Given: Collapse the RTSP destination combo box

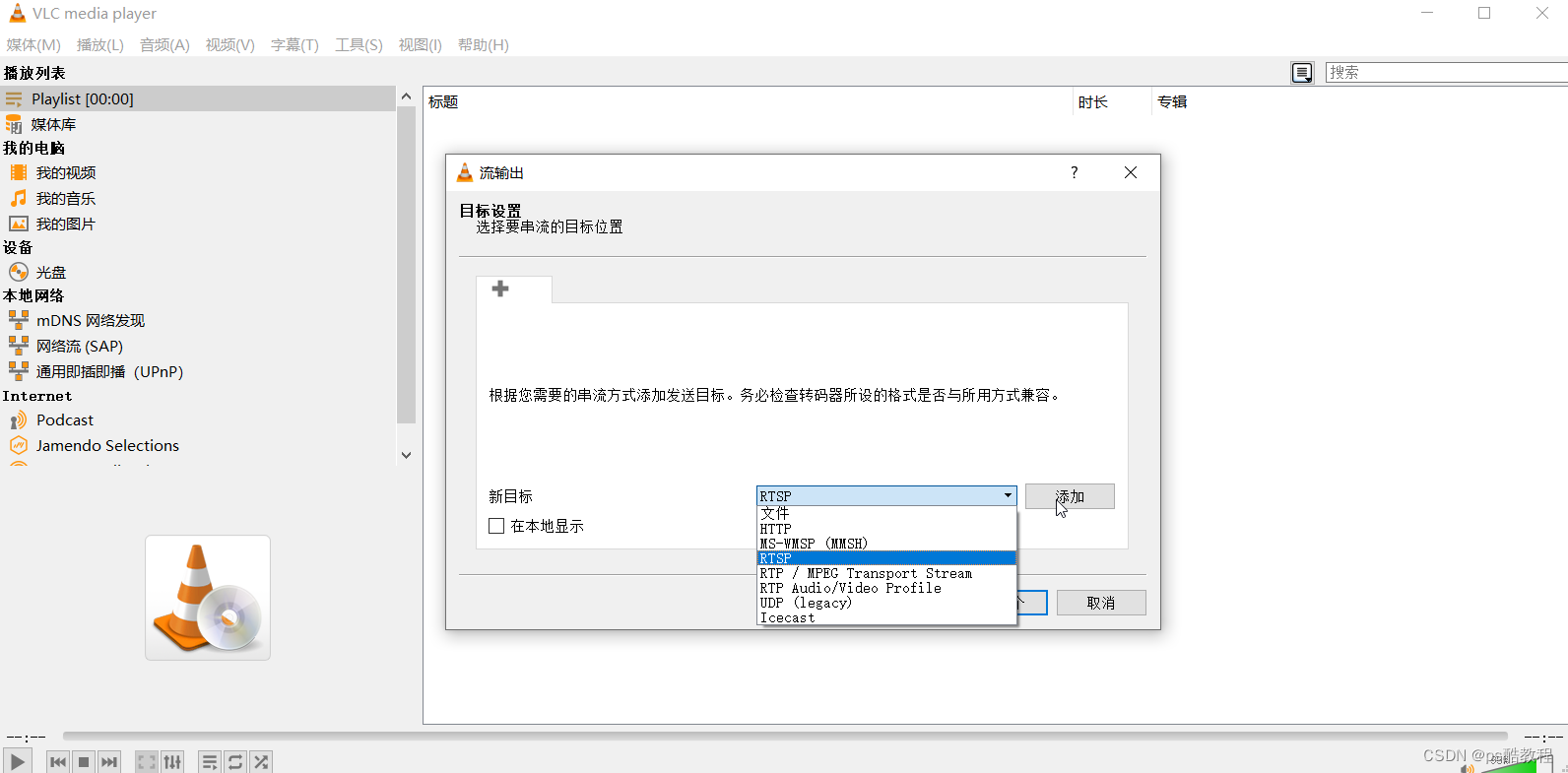Looking at the screenshot, I should (x=886, y=495).
